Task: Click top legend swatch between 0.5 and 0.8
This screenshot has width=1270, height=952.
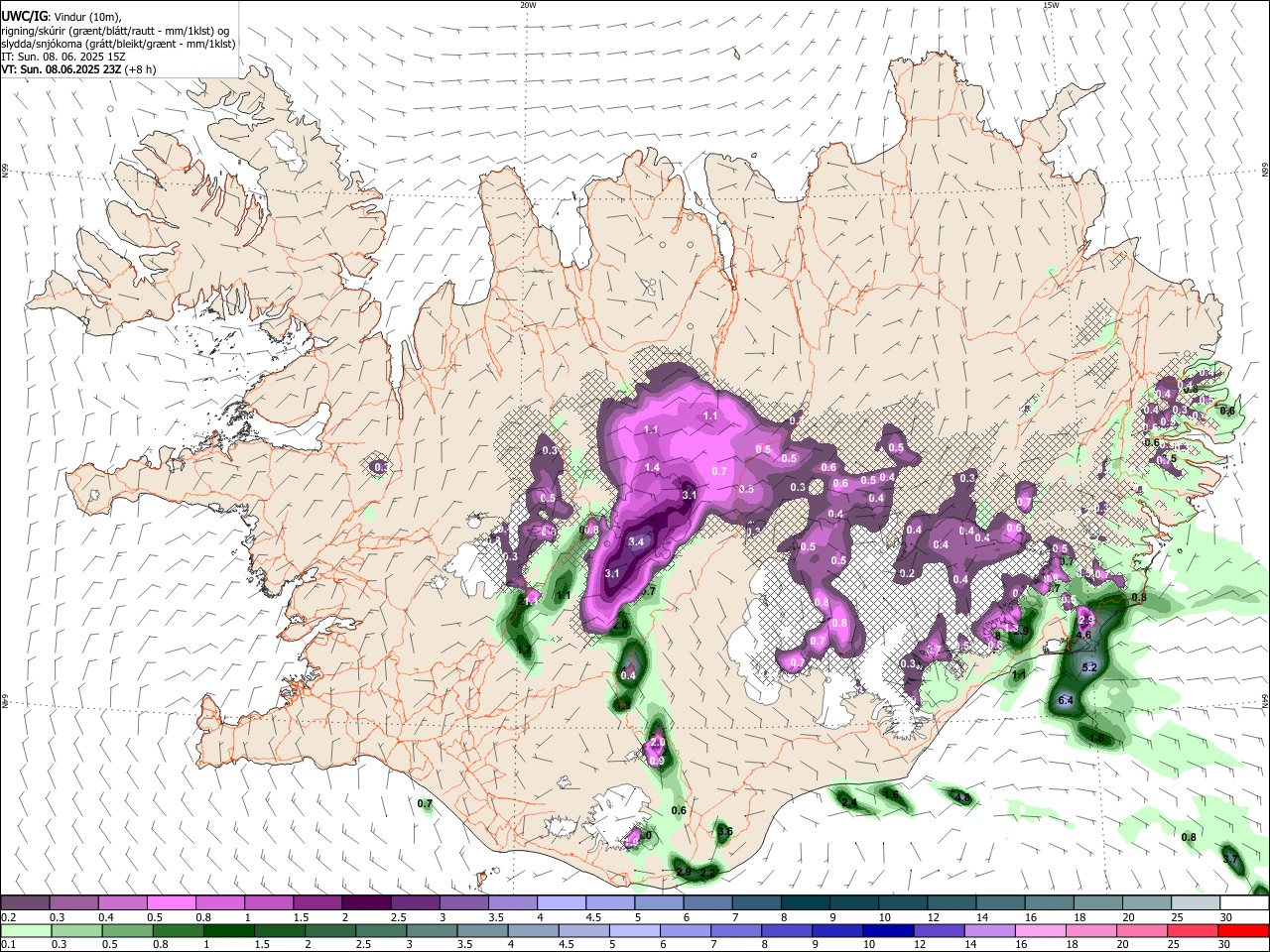Action: point(171,903)
